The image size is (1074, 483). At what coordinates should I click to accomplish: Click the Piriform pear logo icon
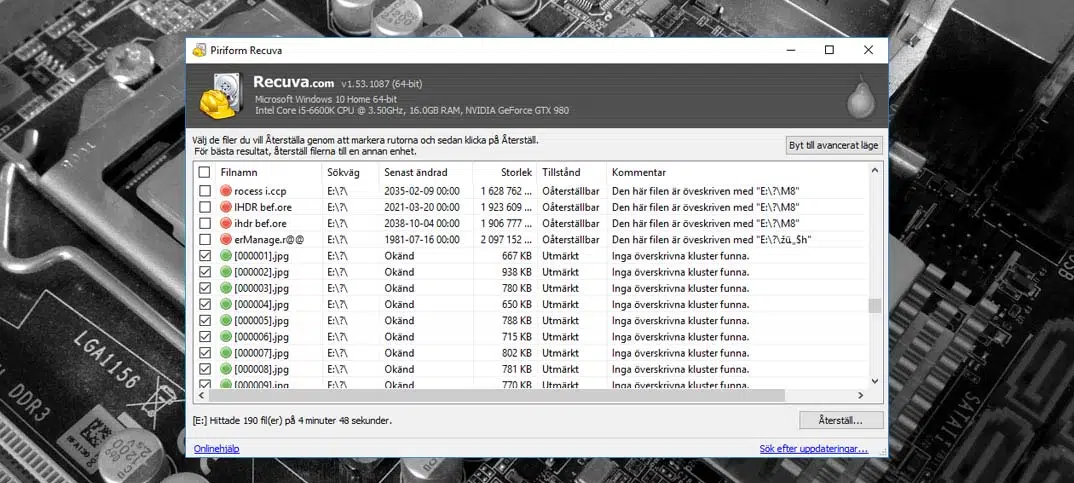[x=857, y=97]
